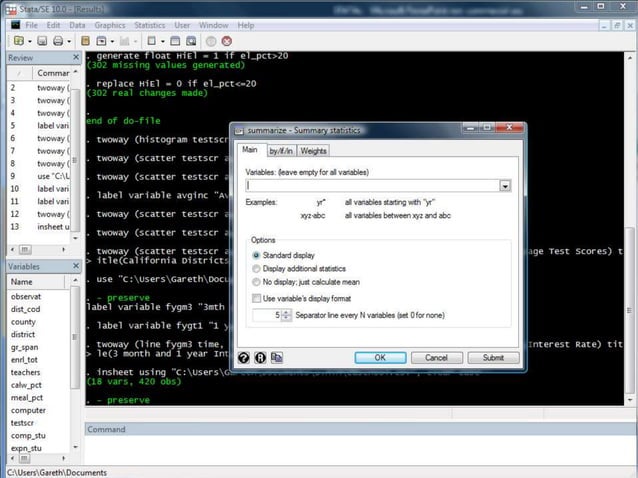638x478 pixels.
Task: Switch to the by/if/in tab
Action: [280, 151]
